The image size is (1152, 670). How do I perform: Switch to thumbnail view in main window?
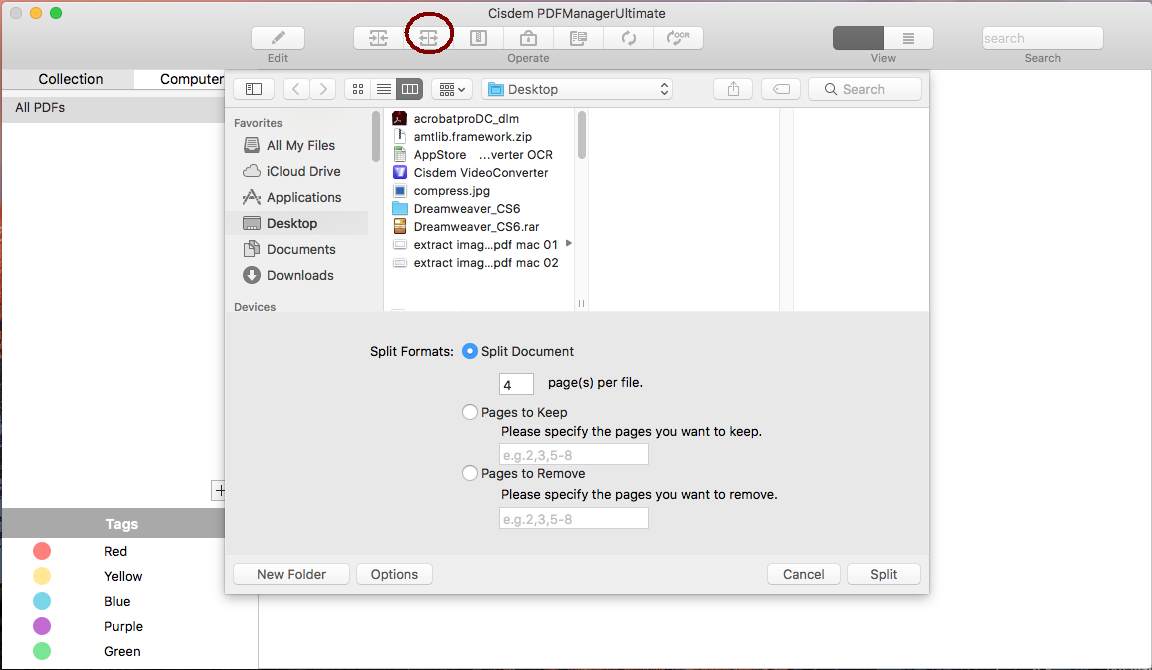click(x=858, y=38)
